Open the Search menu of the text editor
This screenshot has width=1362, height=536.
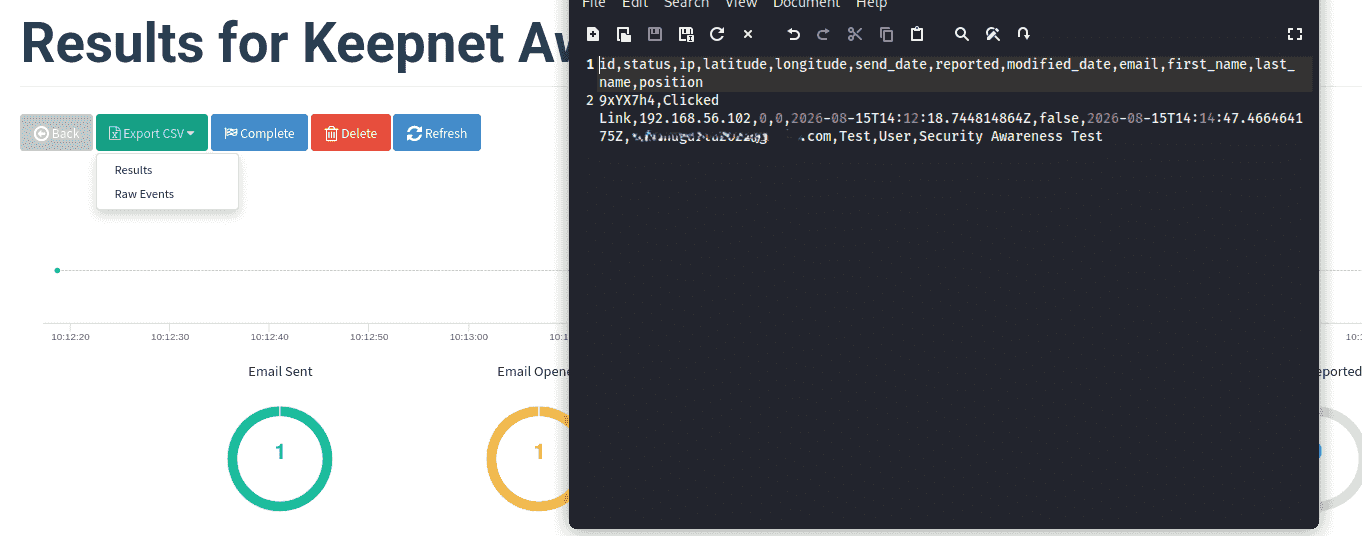[x=686, y=4]
